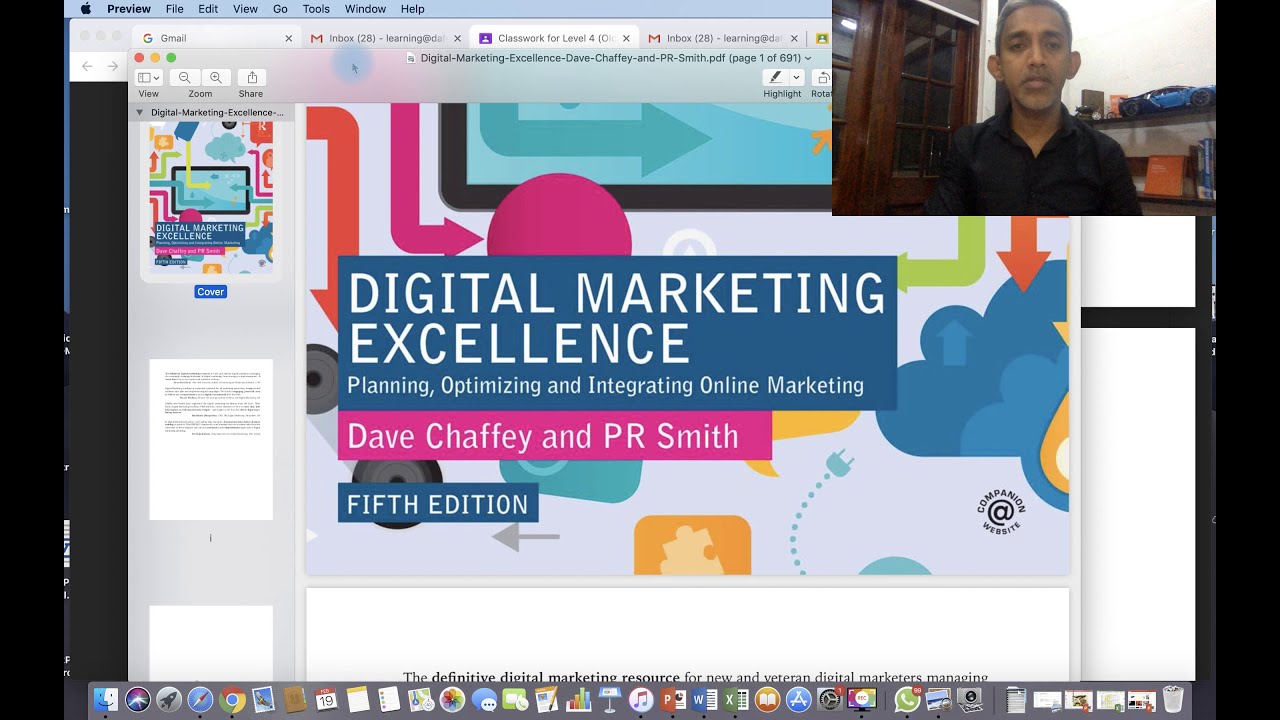Screen dimensions: 1280x720
Task: Open the Highlight color dropdown arrow
Action: 796,77
